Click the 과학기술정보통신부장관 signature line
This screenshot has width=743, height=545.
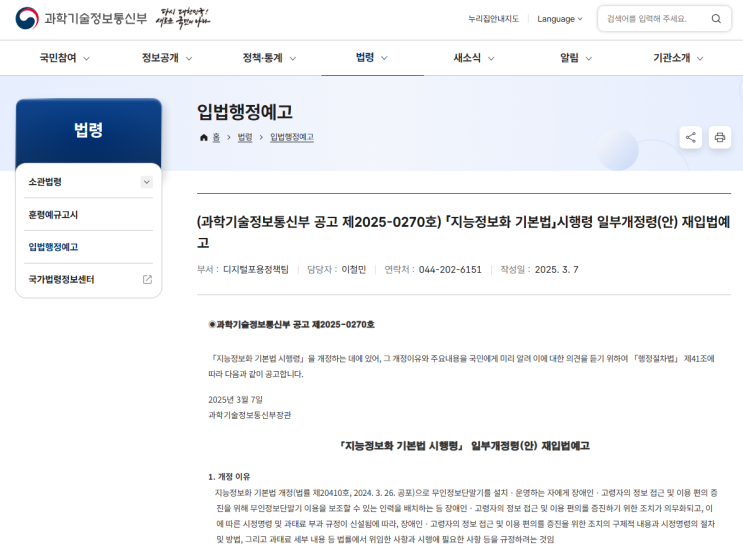click(250, 415)
